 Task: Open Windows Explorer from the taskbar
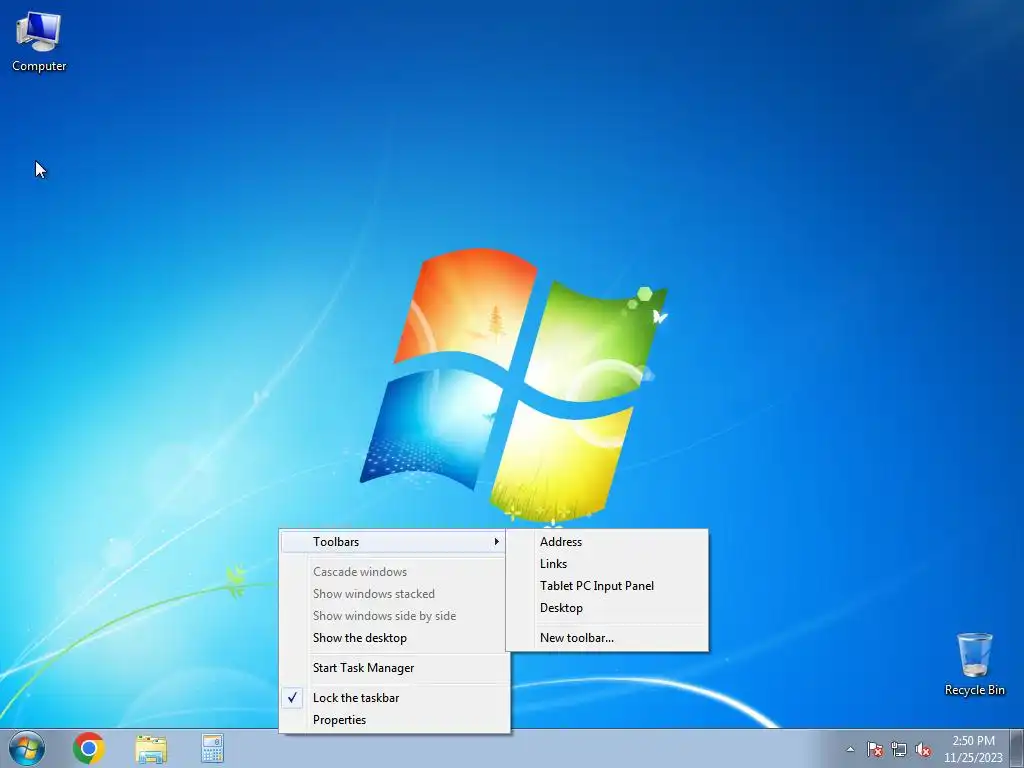[x=151, y=748]
